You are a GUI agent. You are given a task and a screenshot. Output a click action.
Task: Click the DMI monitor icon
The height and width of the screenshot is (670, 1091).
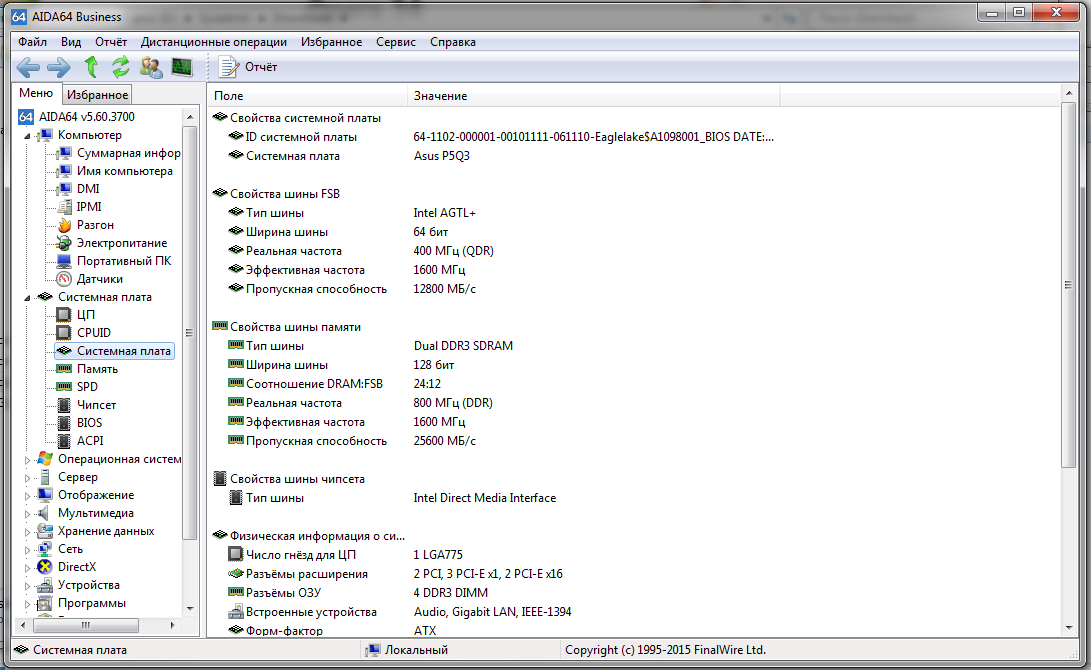[x=64, y=189]
